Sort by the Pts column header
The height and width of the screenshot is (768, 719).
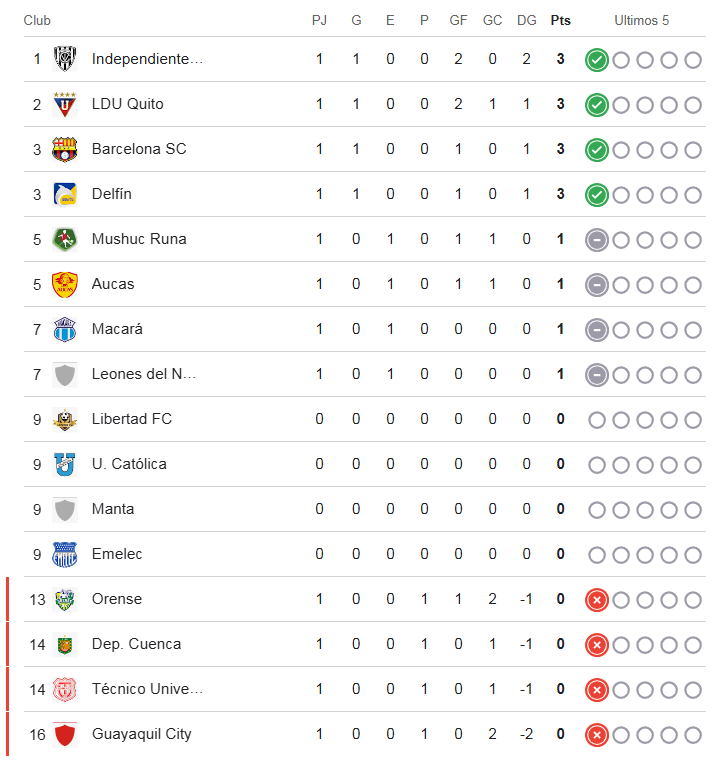pos(560,20)
